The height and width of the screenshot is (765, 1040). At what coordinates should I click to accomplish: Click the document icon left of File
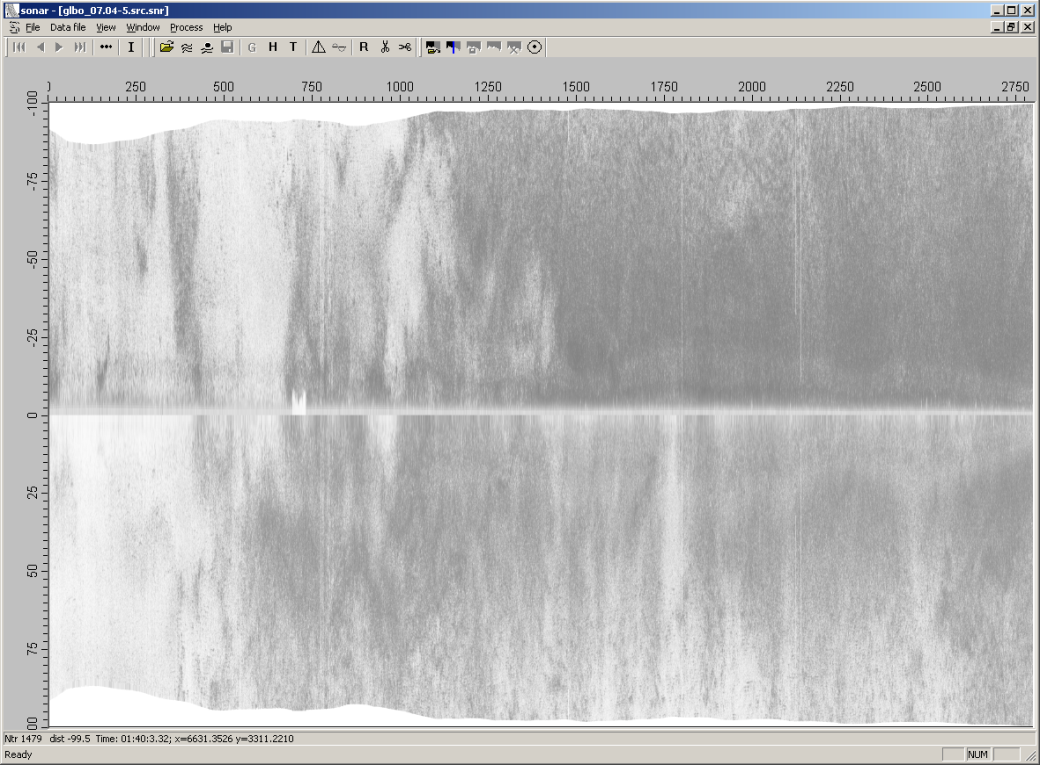click(15, 27)
